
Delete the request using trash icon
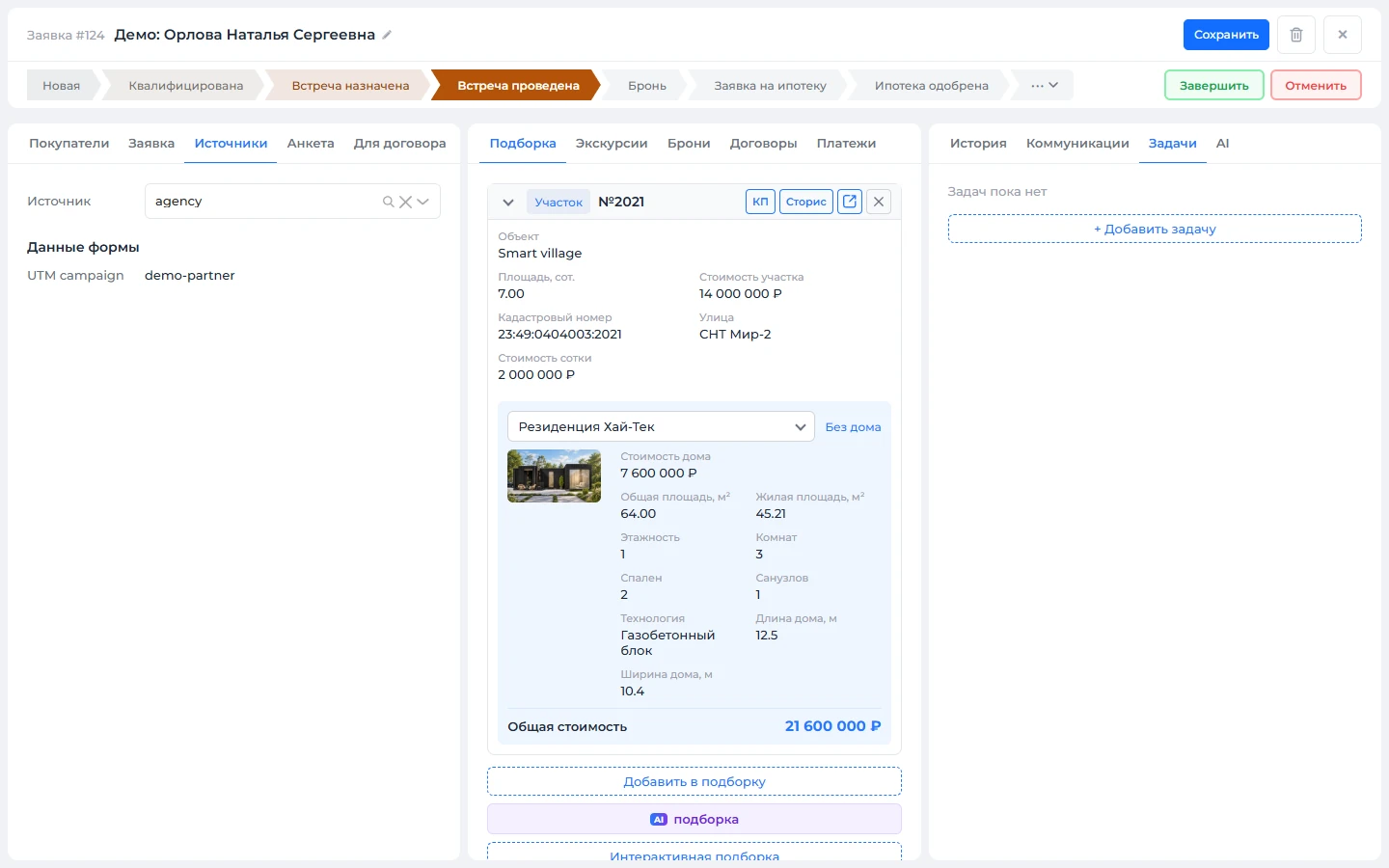[1296, 35]
